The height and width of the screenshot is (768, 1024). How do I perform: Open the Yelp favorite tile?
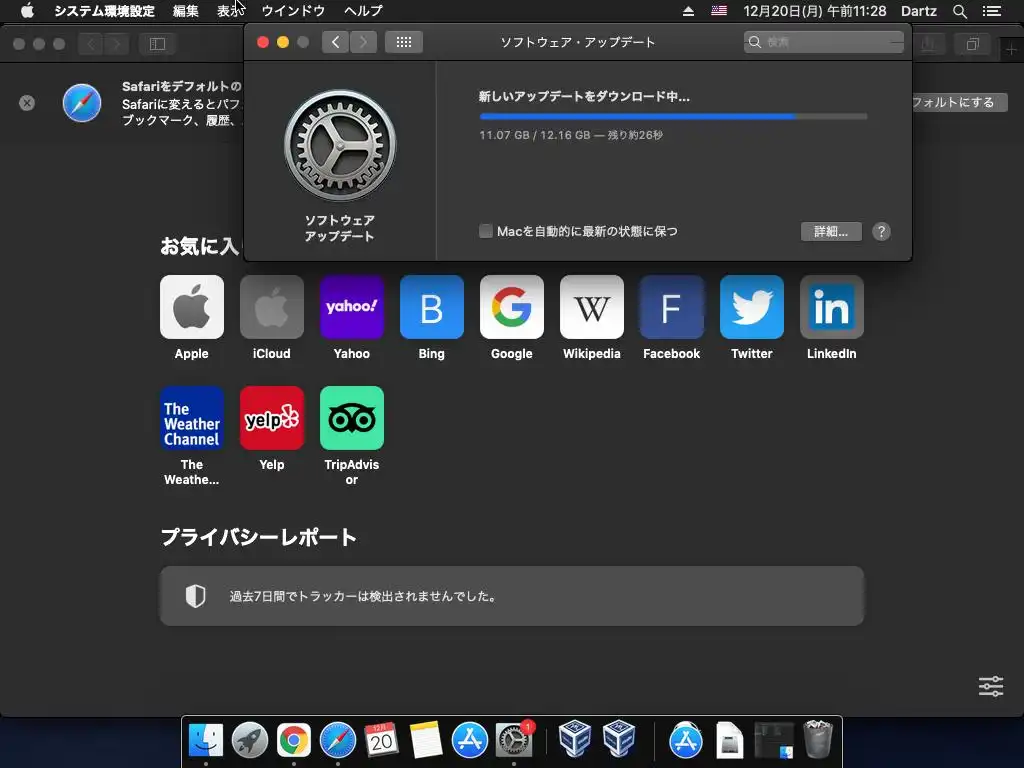click(x=272, y=418)
